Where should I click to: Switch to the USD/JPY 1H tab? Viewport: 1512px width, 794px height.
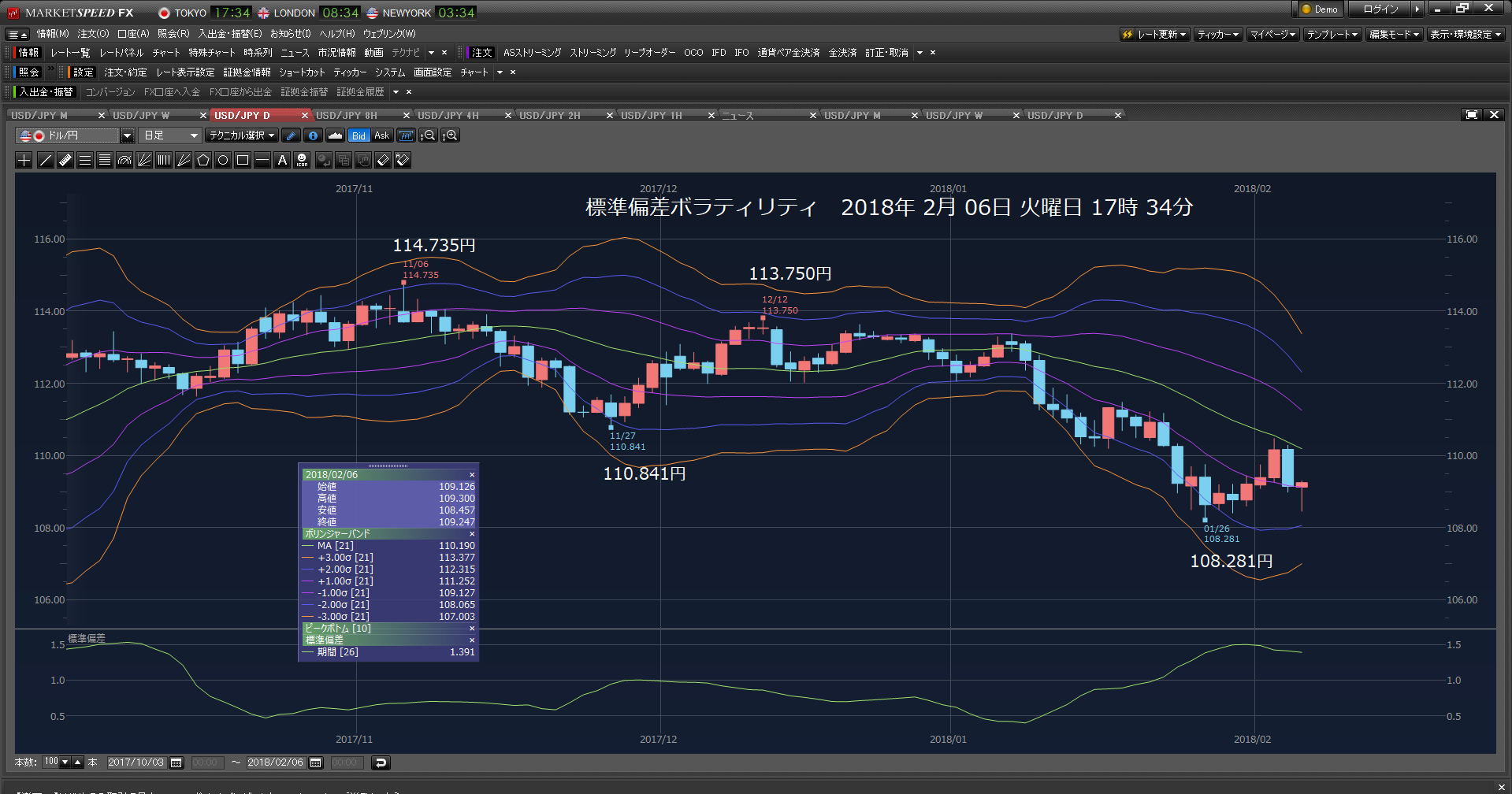coord(652,115)
